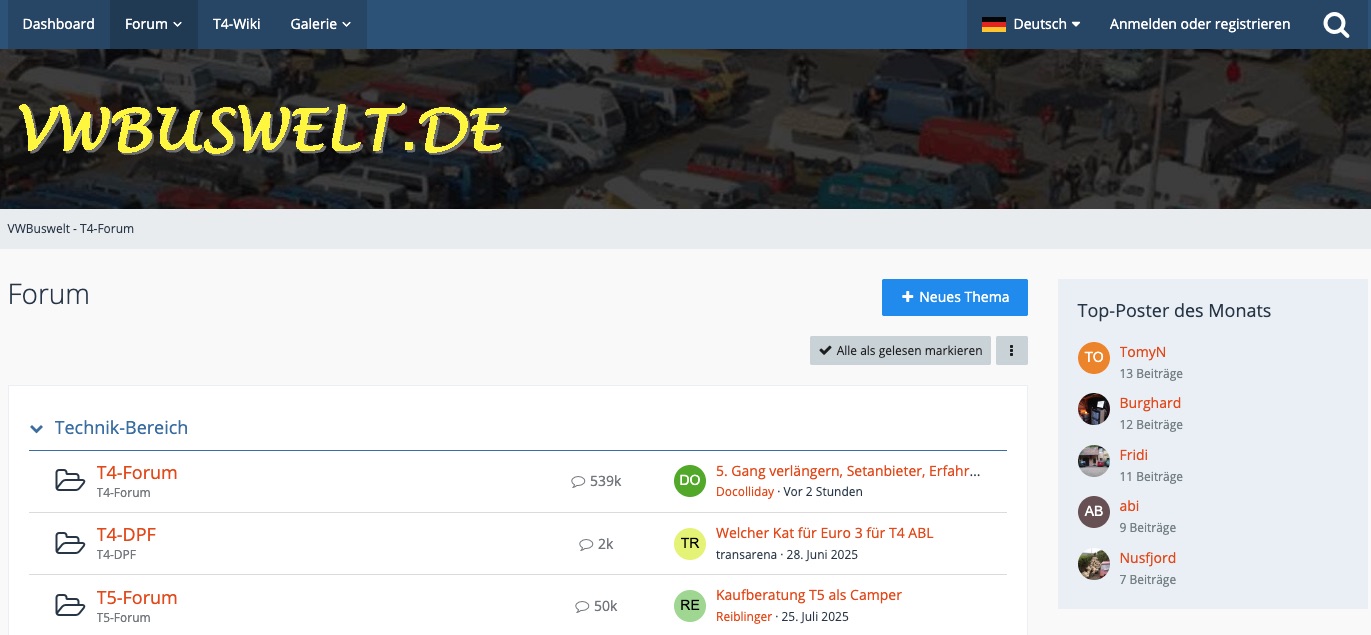
Task: Click the 11 Beiträge count
Action: pyautogui.click(x=1151, y=477)
